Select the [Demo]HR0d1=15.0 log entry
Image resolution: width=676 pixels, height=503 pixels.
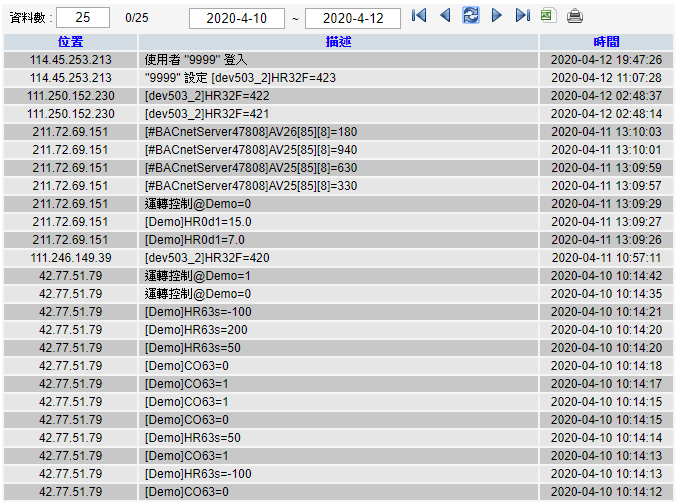[x=338, y=222]
